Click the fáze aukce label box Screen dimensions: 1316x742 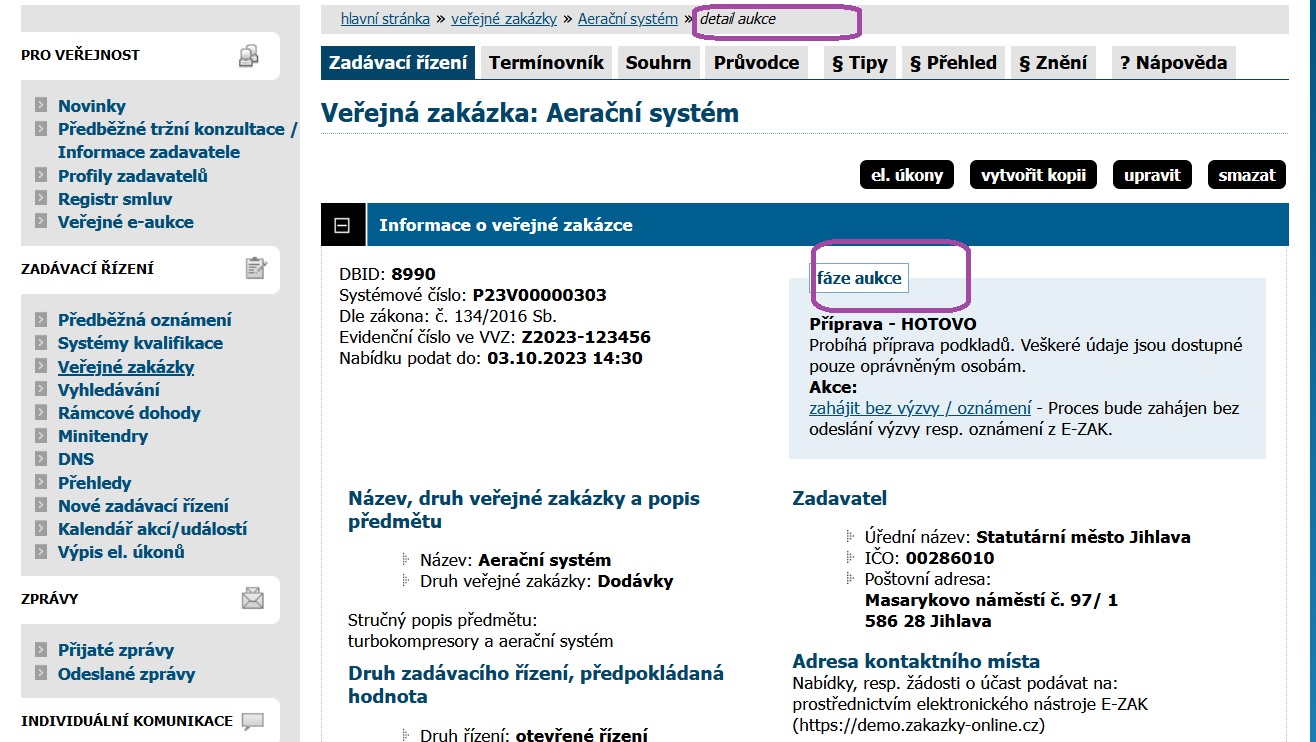coord(859,278)
